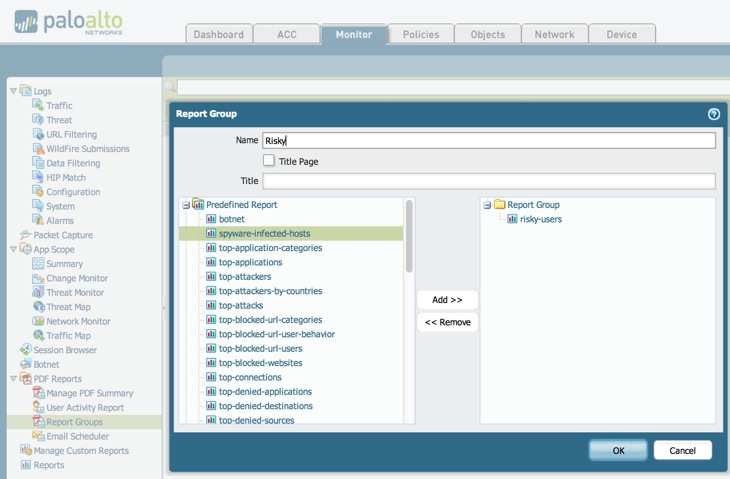Collapse the Predefined Report tree node
The height and width of the screenshot is (479, 730).
tap(186, 205)
